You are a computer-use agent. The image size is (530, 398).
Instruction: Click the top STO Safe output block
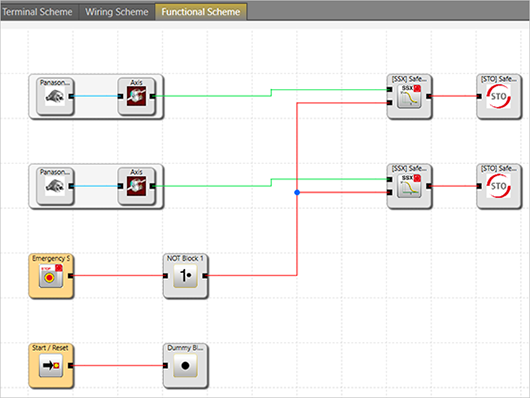(499, 96)
